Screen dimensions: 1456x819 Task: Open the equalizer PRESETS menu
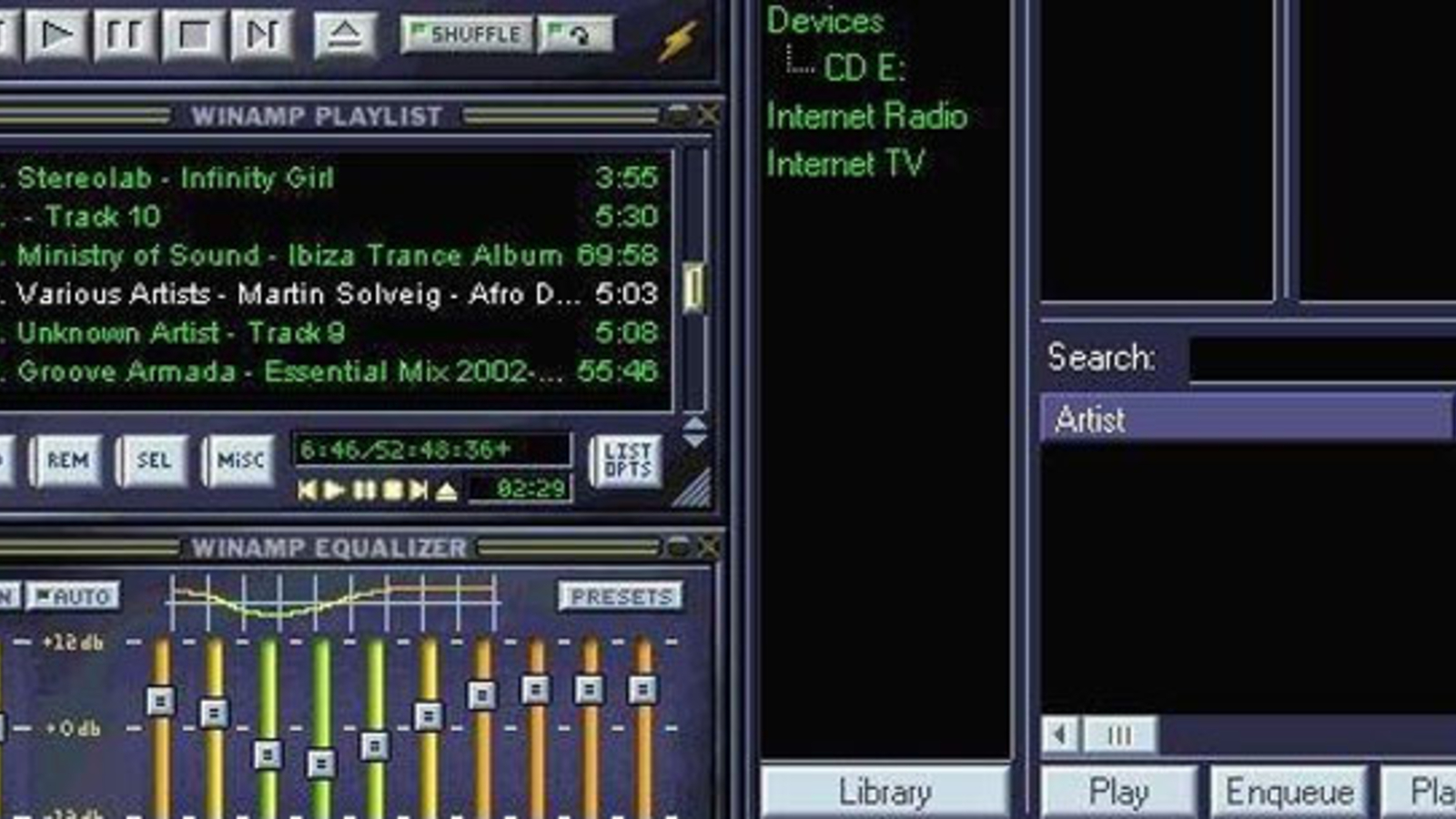[621, 597]
